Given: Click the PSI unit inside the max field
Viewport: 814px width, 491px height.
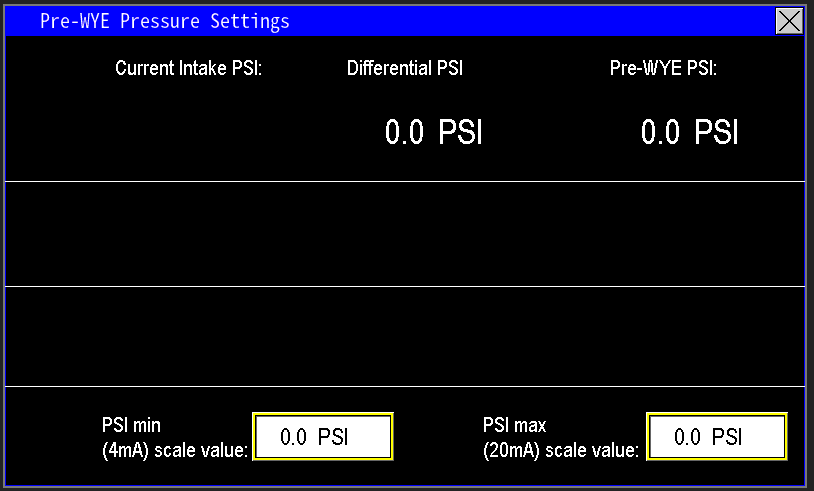Looking at the screenshot, I should tap(727, 437).
